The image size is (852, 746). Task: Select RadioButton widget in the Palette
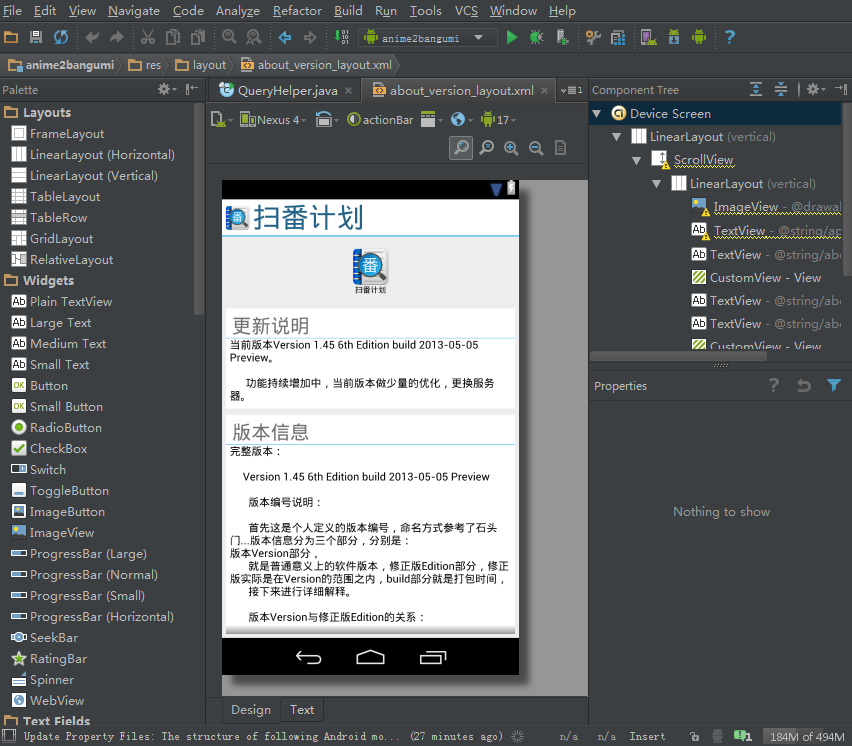(x=66, y=428)
